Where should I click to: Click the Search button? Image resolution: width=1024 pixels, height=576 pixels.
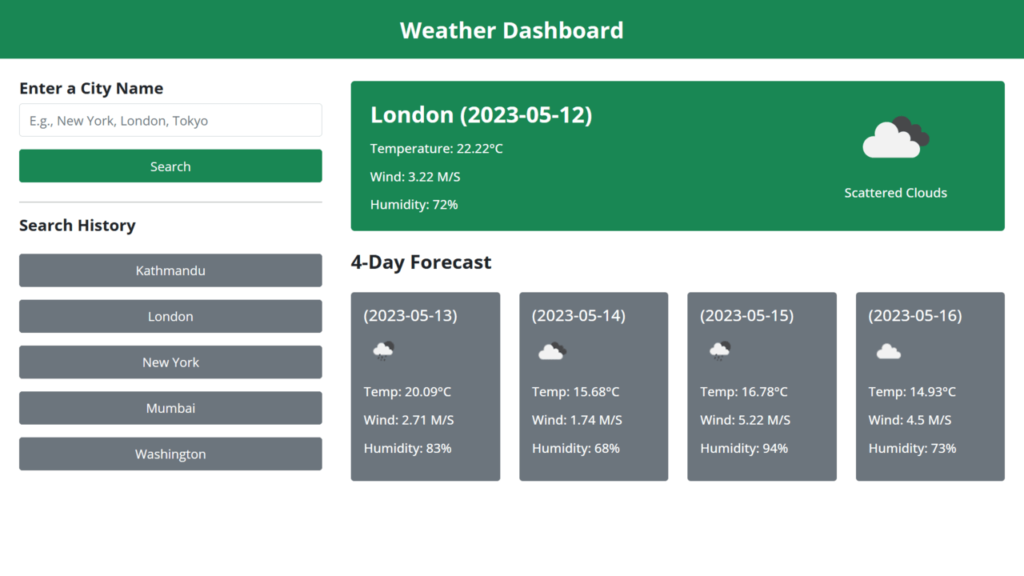pyautogui.click(x=170, y=166)
